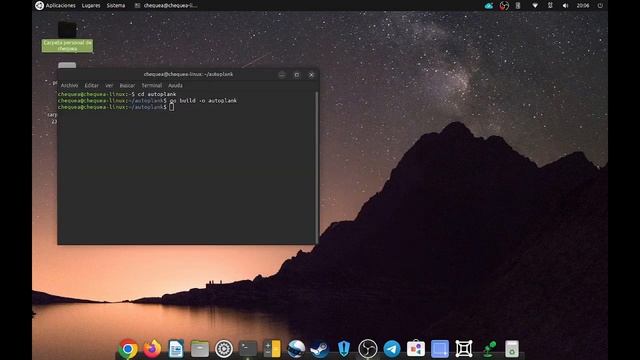Screen dimensions: 640x360
Task: Open the terminal's Ayuda menu
Action: pos(175,85)
